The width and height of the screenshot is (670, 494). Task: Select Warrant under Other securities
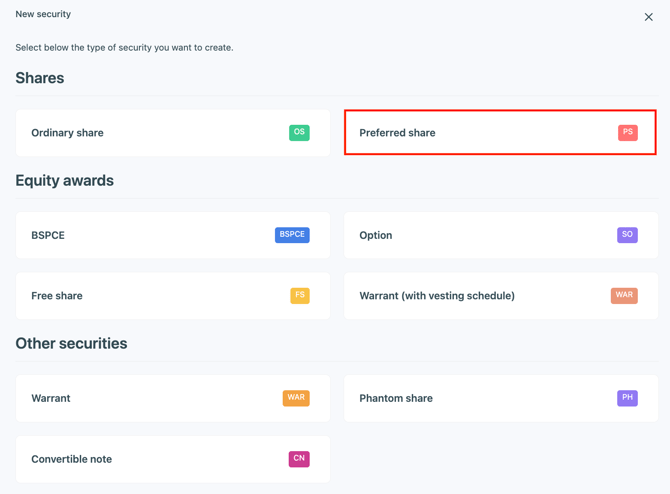click(x=150, y=399)
